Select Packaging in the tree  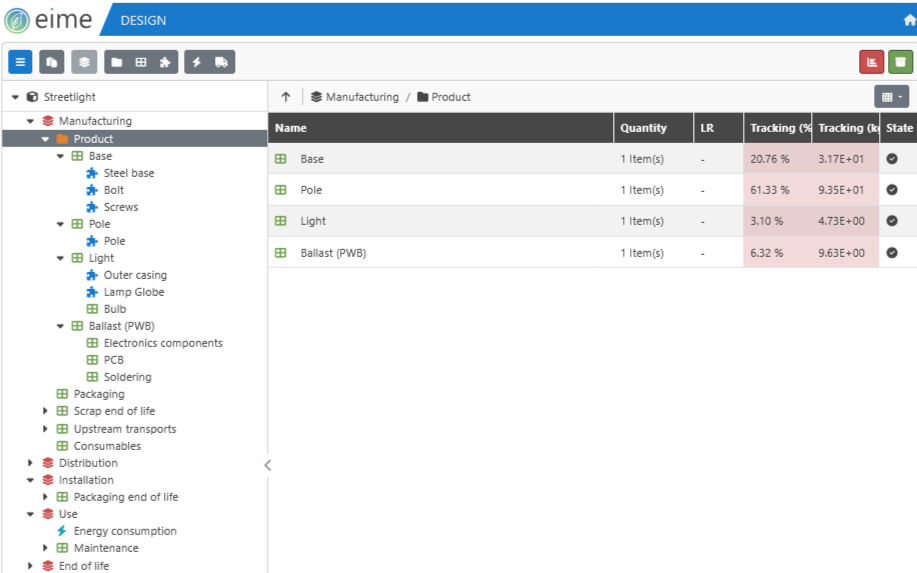[x=99, y=394]
